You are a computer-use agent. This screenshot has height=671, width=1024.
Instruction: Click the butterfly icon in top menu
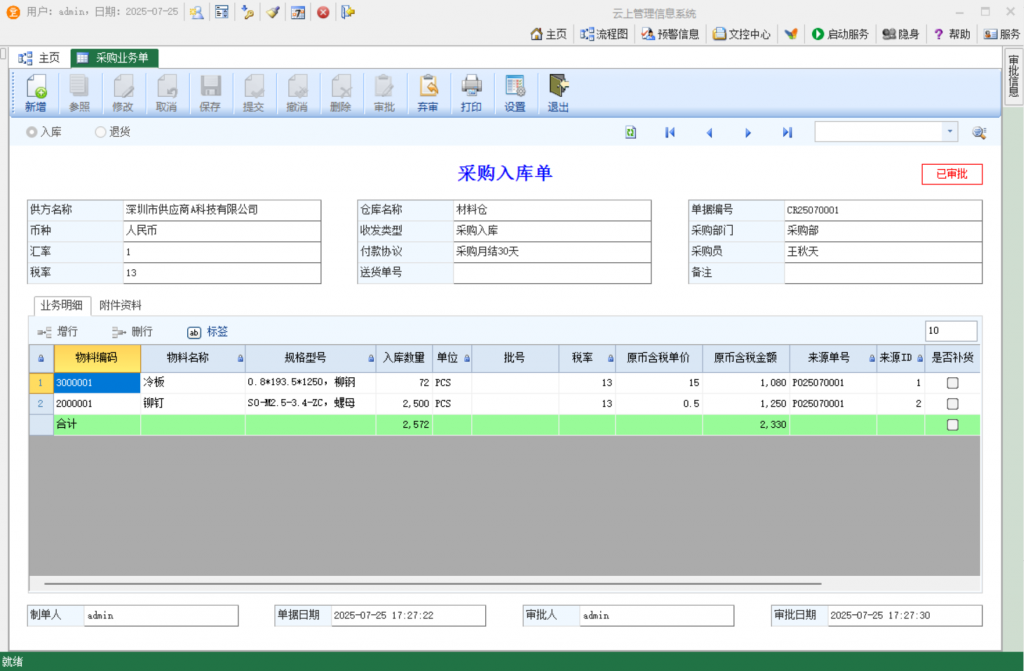point(791,34)
